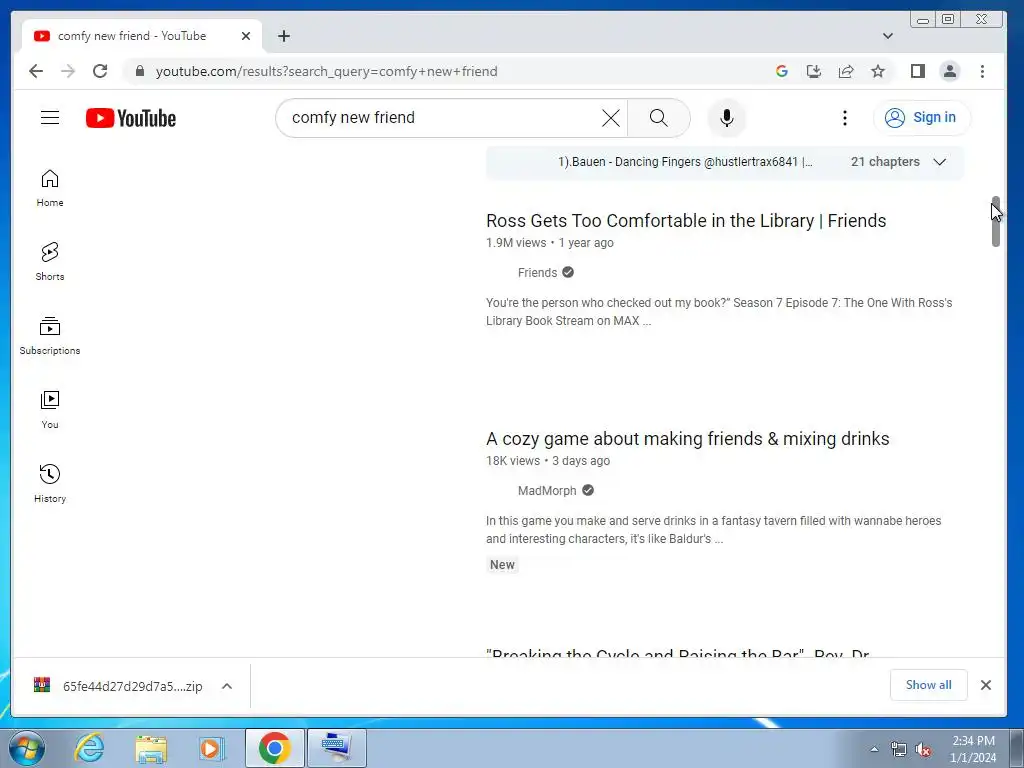
Task: Share this page from the address bar
Action: coord(846,71)
